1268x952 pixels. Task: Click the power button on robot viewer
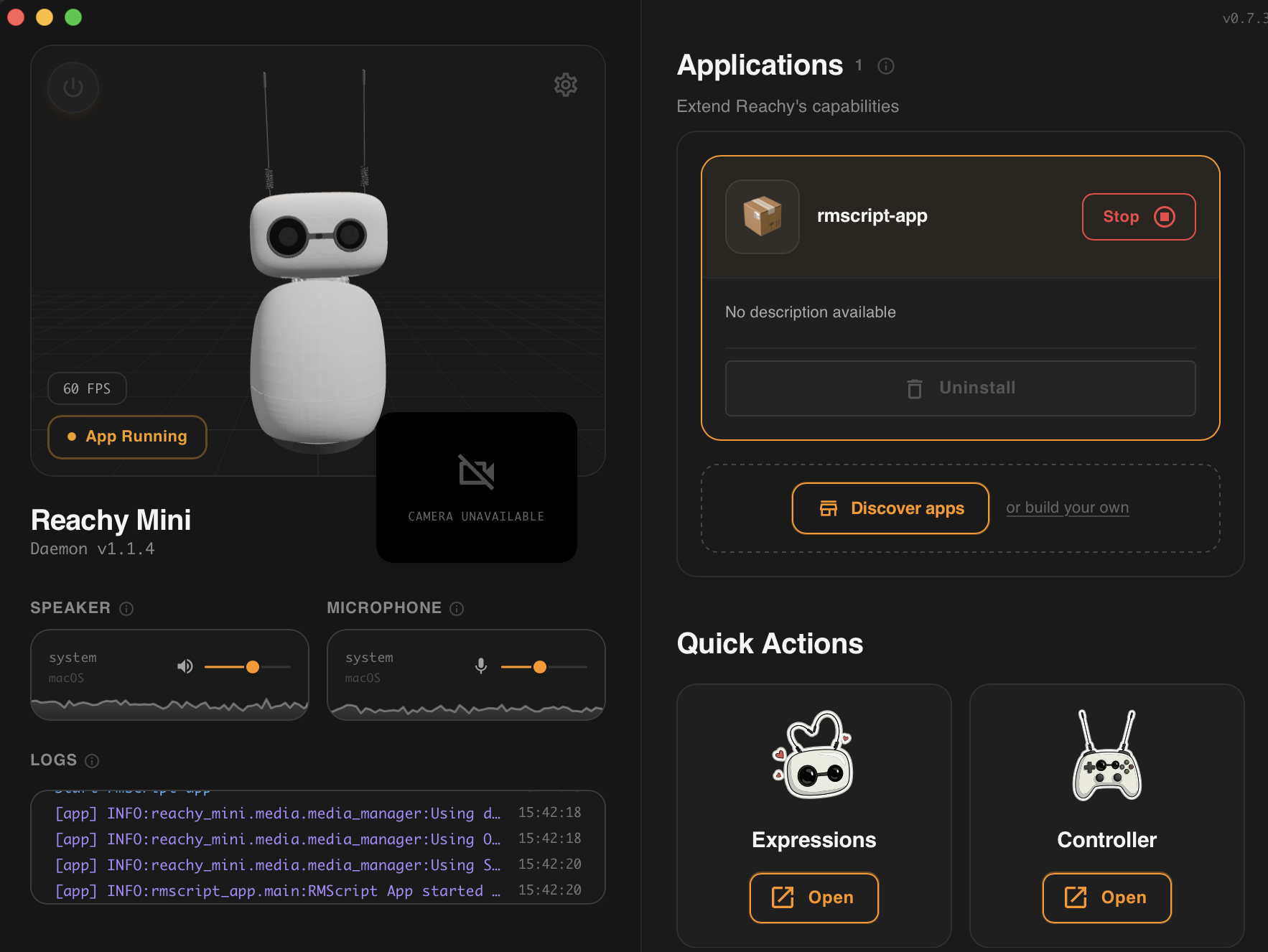tap(73, 88)
